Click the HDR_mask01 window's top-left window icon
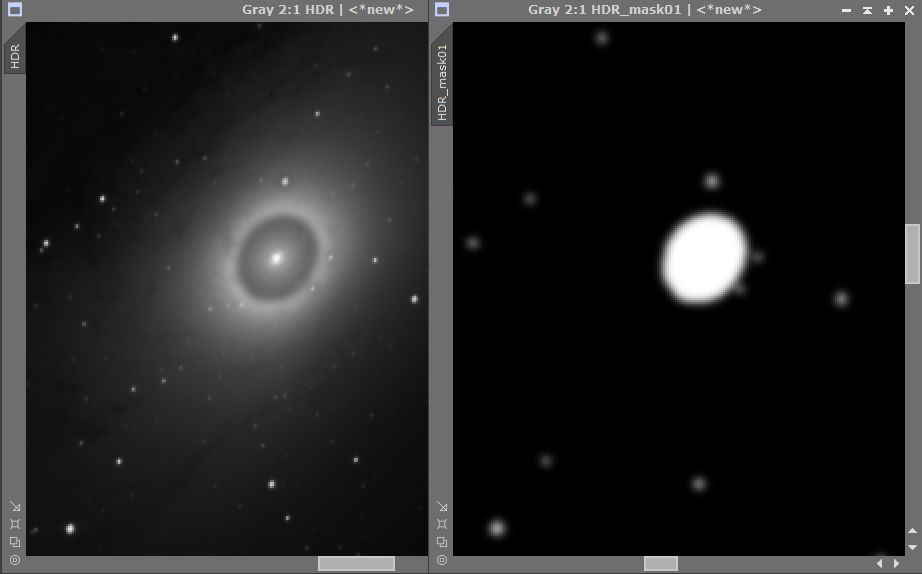 point(442,10)
